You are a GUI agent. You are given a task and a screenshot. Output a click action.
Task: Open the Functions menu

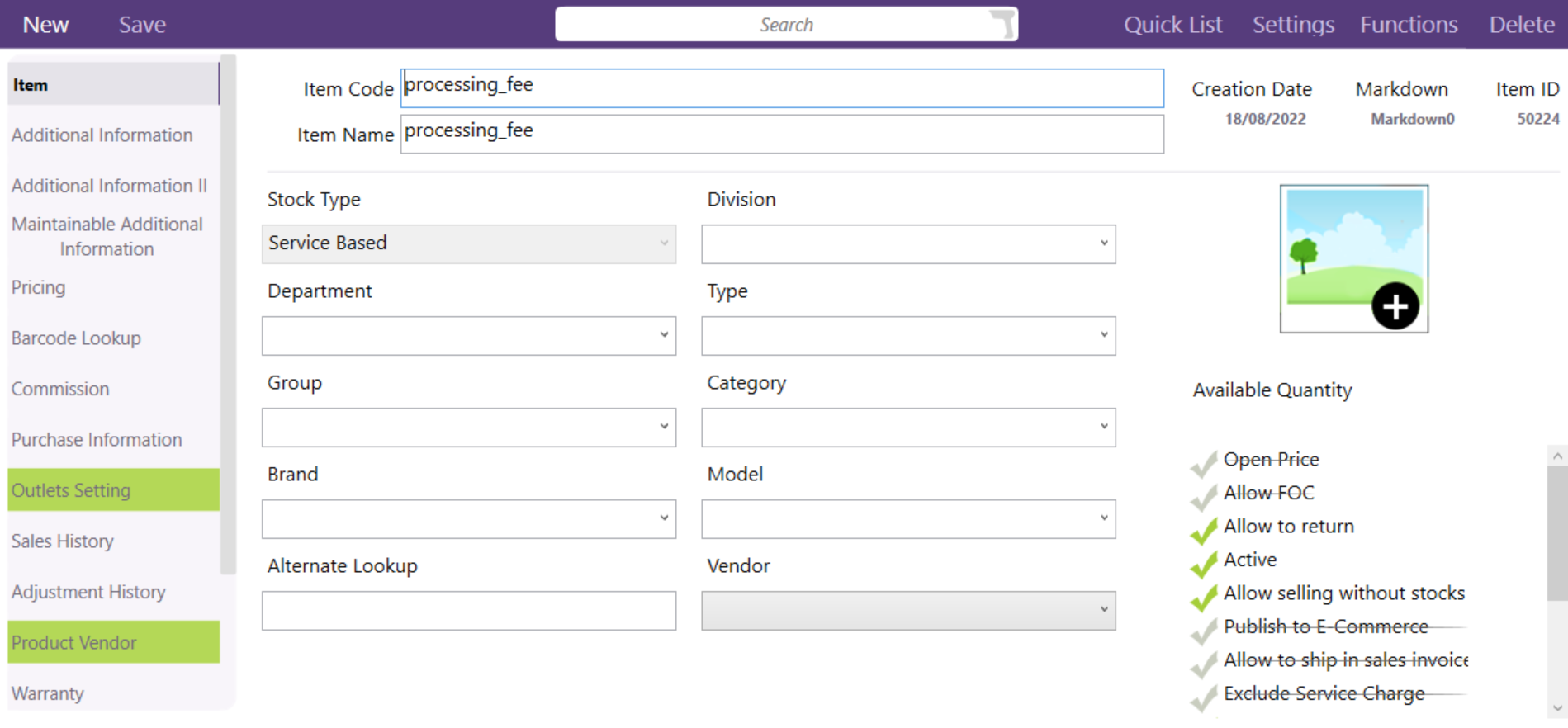[1409, 25]
